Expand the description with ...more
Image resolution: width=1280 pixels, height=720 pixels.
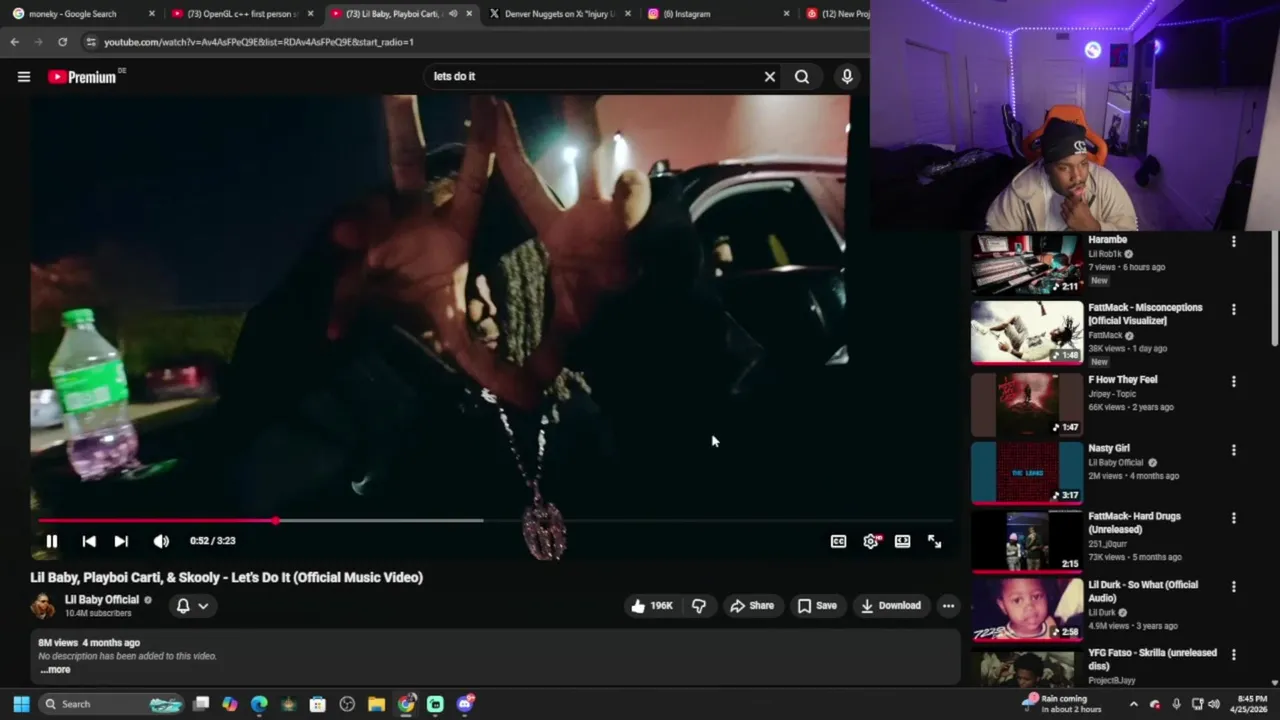click(x=56, y=669)
